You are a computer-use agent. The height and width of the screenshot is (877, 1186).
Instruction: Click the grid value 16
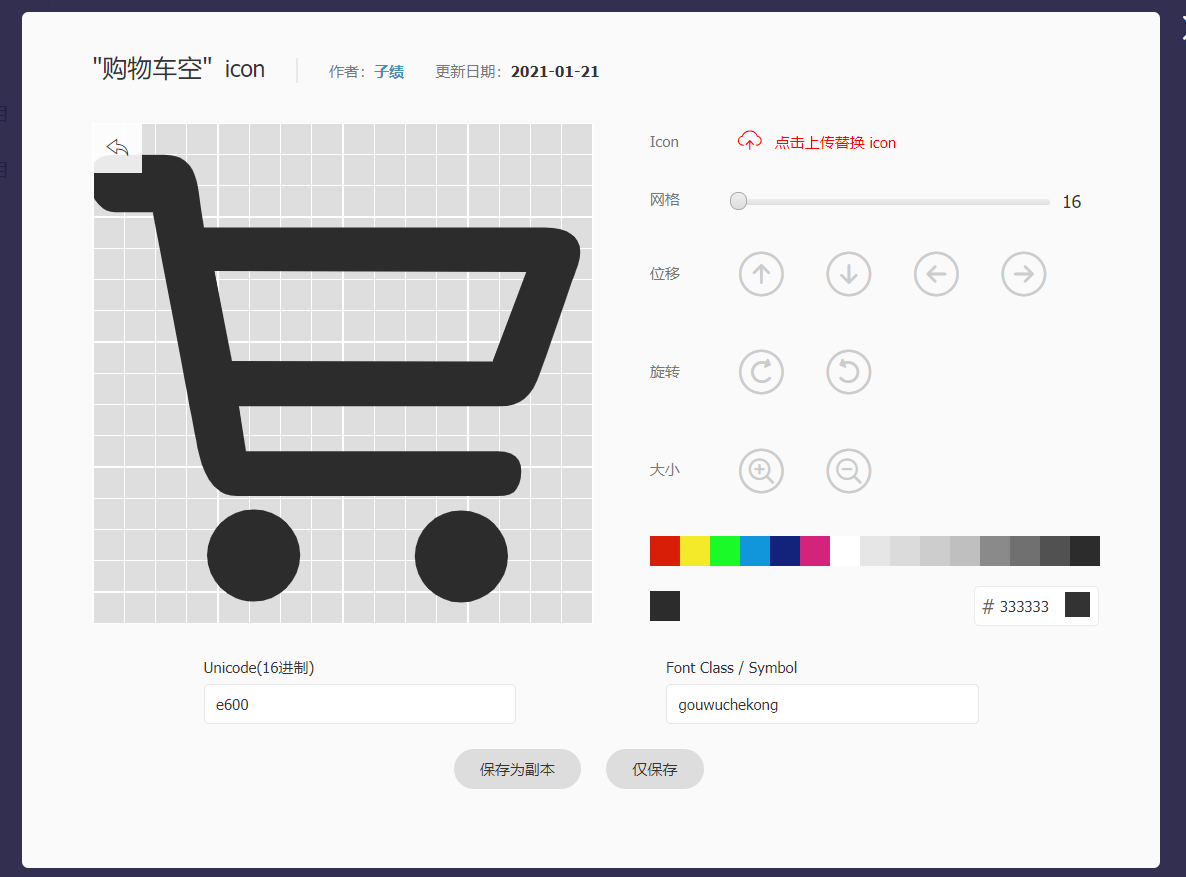[x=1072, y=202]
